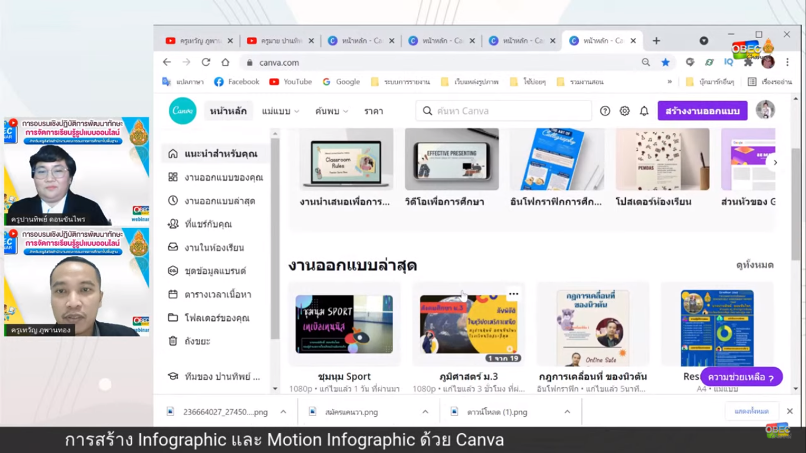The height and width of the screenshot is (453, 806).
Task: Open Chrome extensions puzzle icon
Action: 748,62
